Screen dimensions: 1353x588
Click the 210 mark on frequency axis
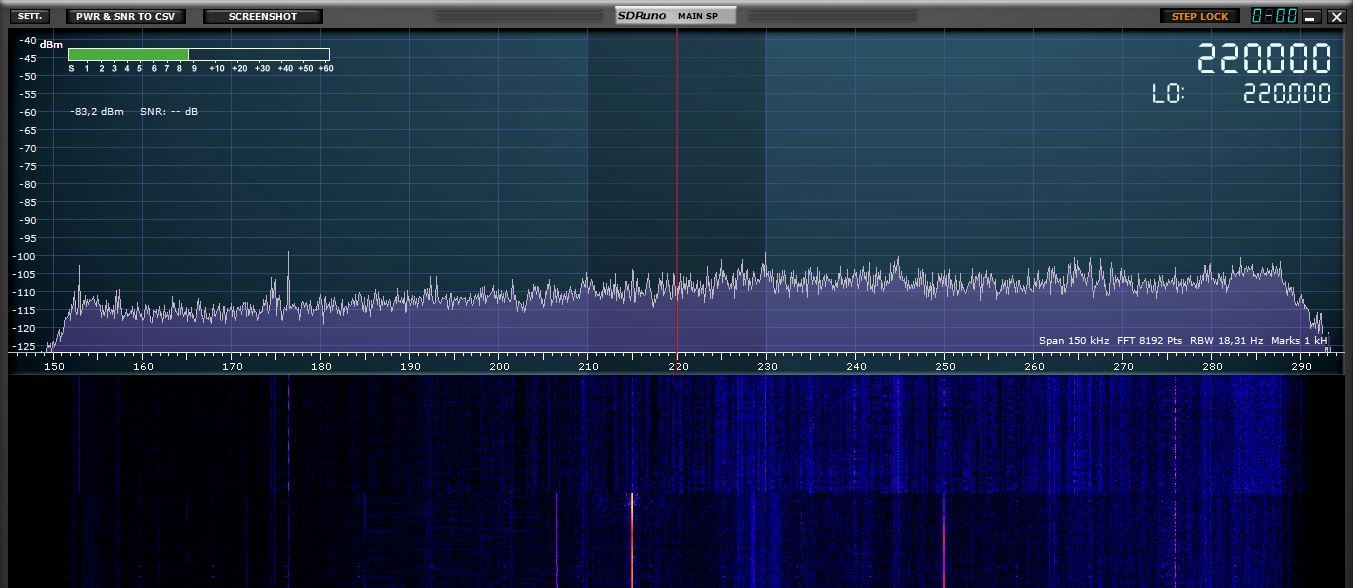(x=589, y=366)
